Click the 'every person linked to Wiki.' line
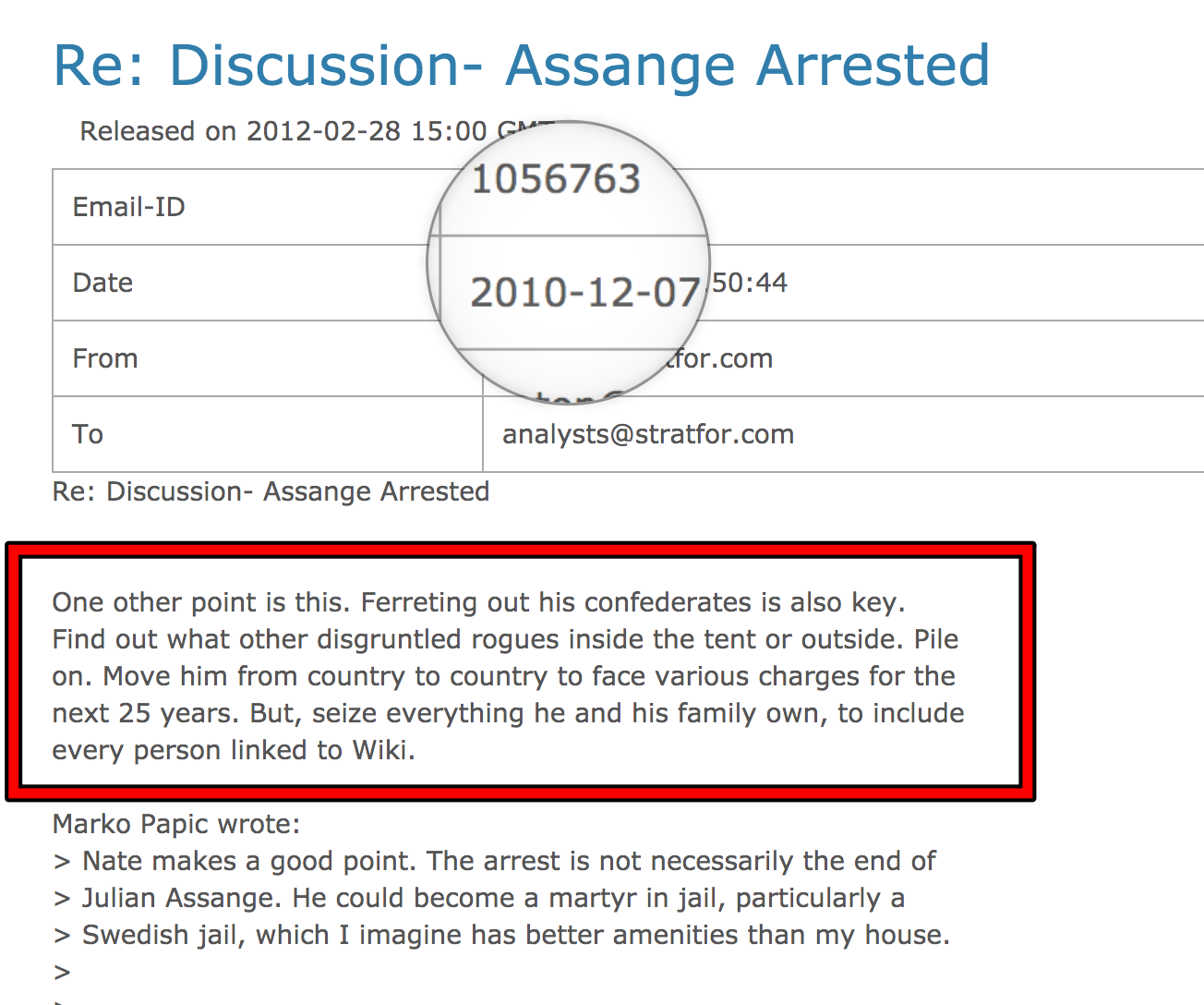 pos(234,750)
